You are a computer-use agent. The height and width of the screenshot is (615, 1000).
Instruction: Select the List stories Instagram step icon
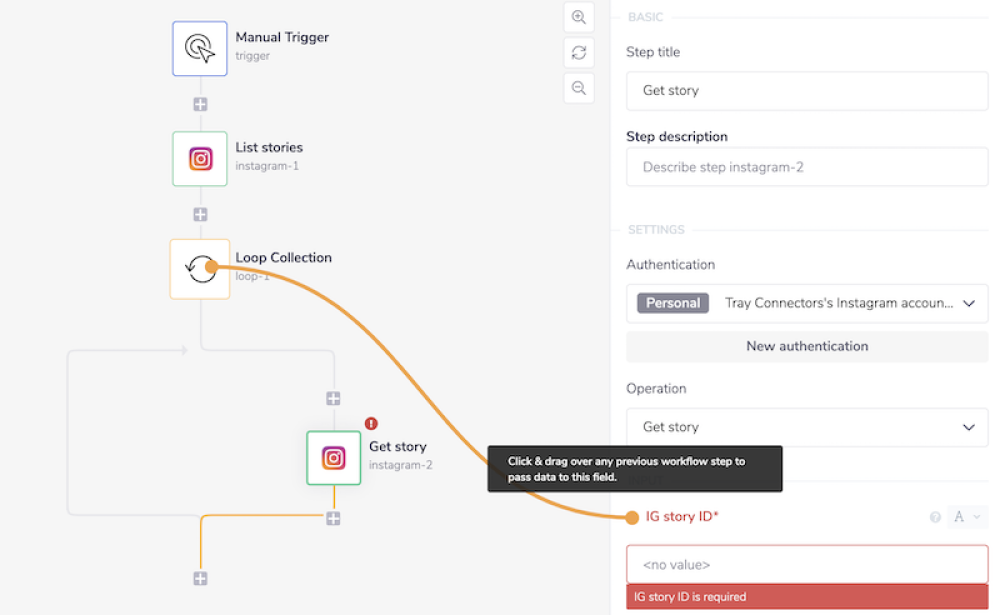pyautogui.click(x=200, y=158)
